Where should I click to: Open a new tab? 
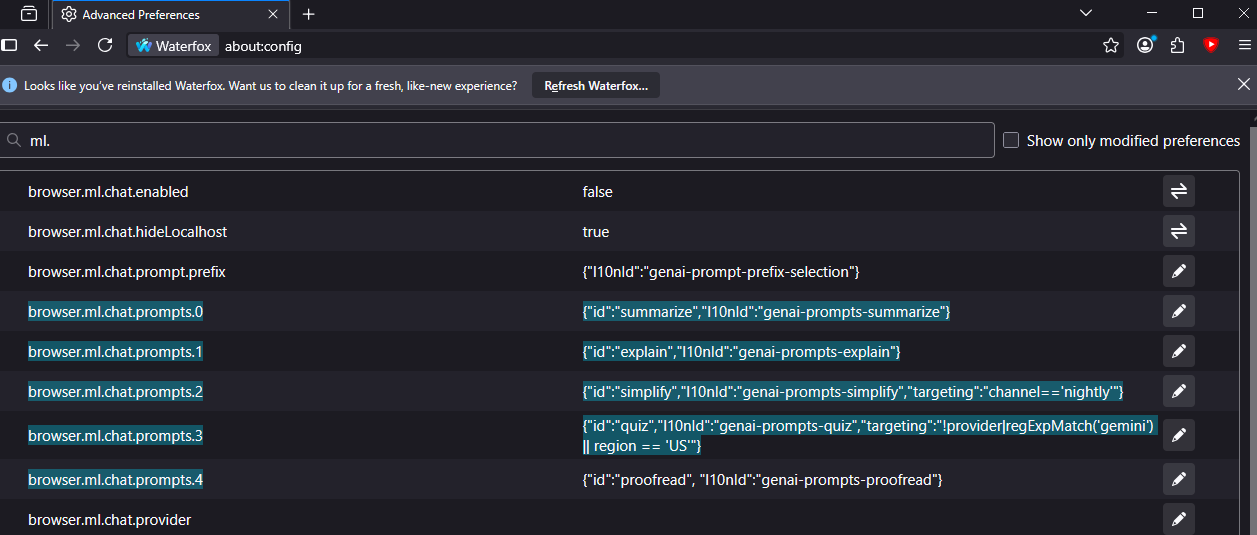[x=309, y=14]
